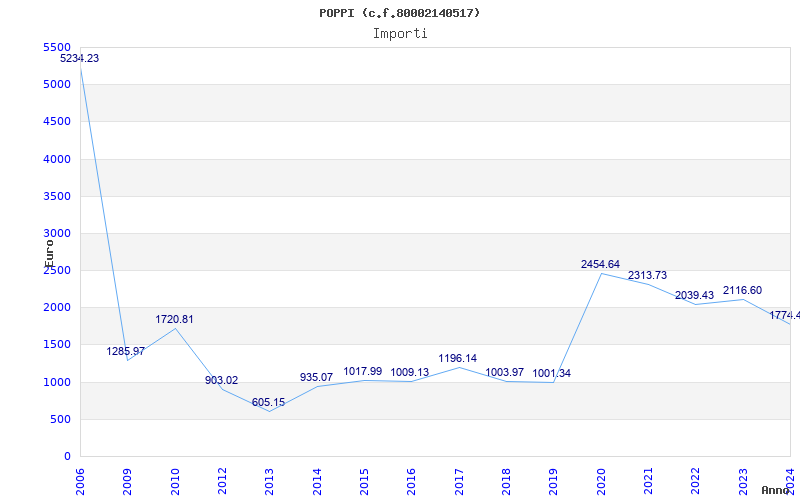Click the data label 2116.60
The width and height of the screenshot is (800, 500).
[742, 290]
